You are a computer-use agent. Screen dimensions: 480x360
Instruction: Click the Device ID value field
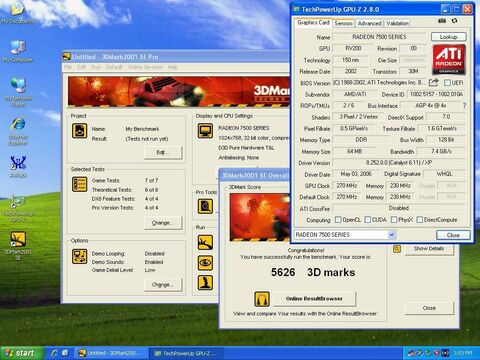click(x=436, y=94)
